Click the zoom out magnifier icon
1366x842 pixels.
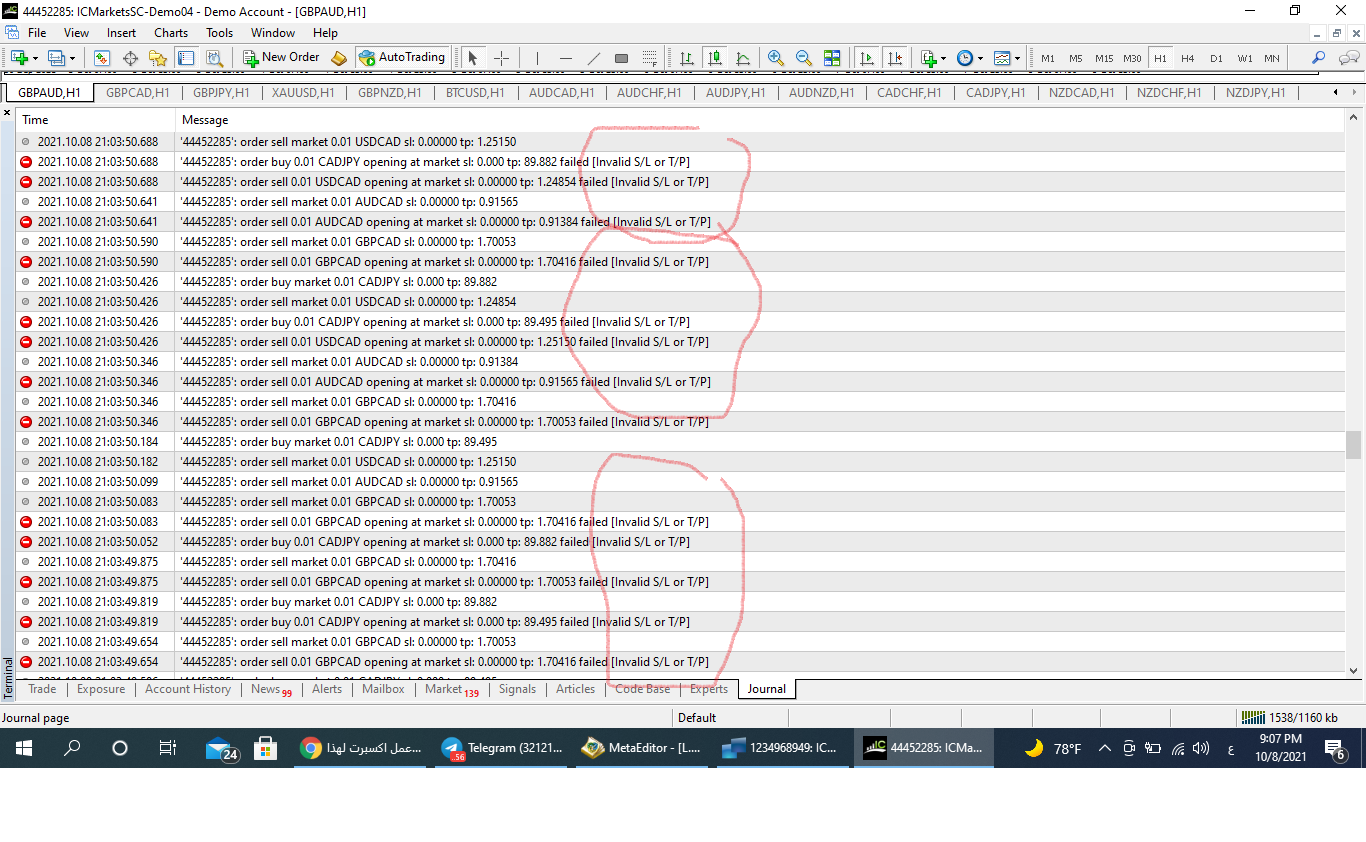(x=803, y=58)
